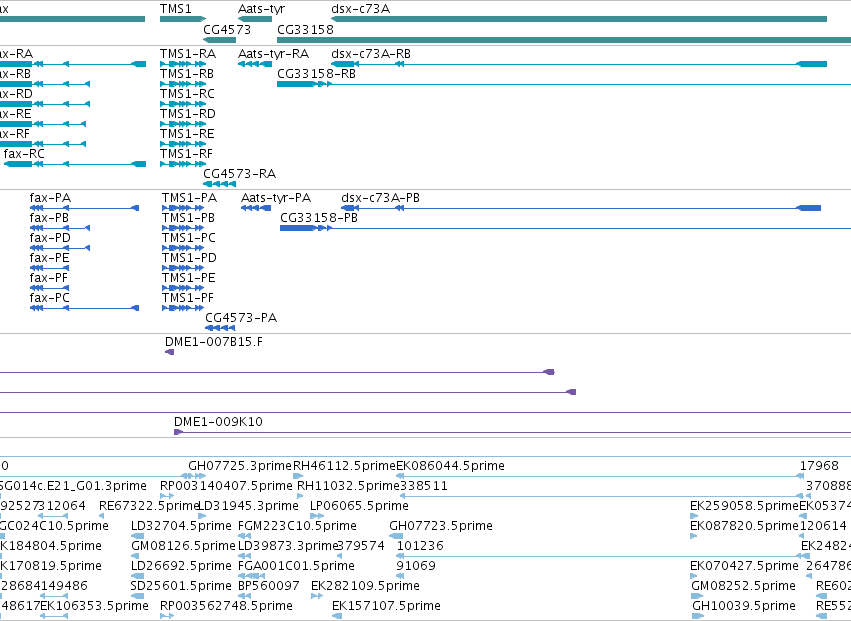The width and height of the screenshot is (851, 621).
Task: Open transcript Aats-tyr-RA
Action: coord(274,54)
